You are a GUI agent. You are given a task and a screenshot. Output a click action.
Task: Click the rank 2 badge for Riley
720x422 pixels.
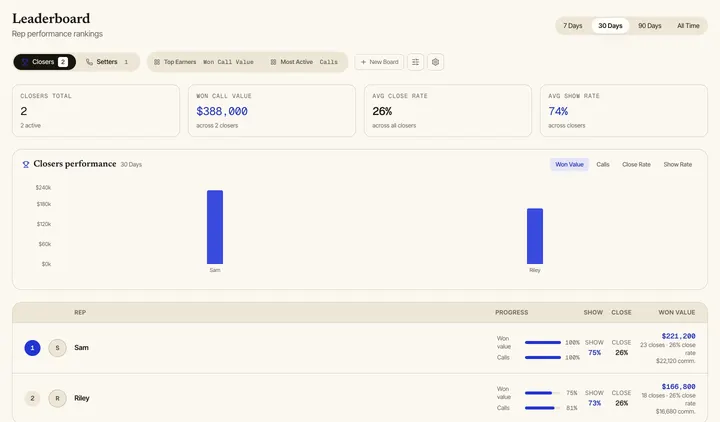pos(32,398)
